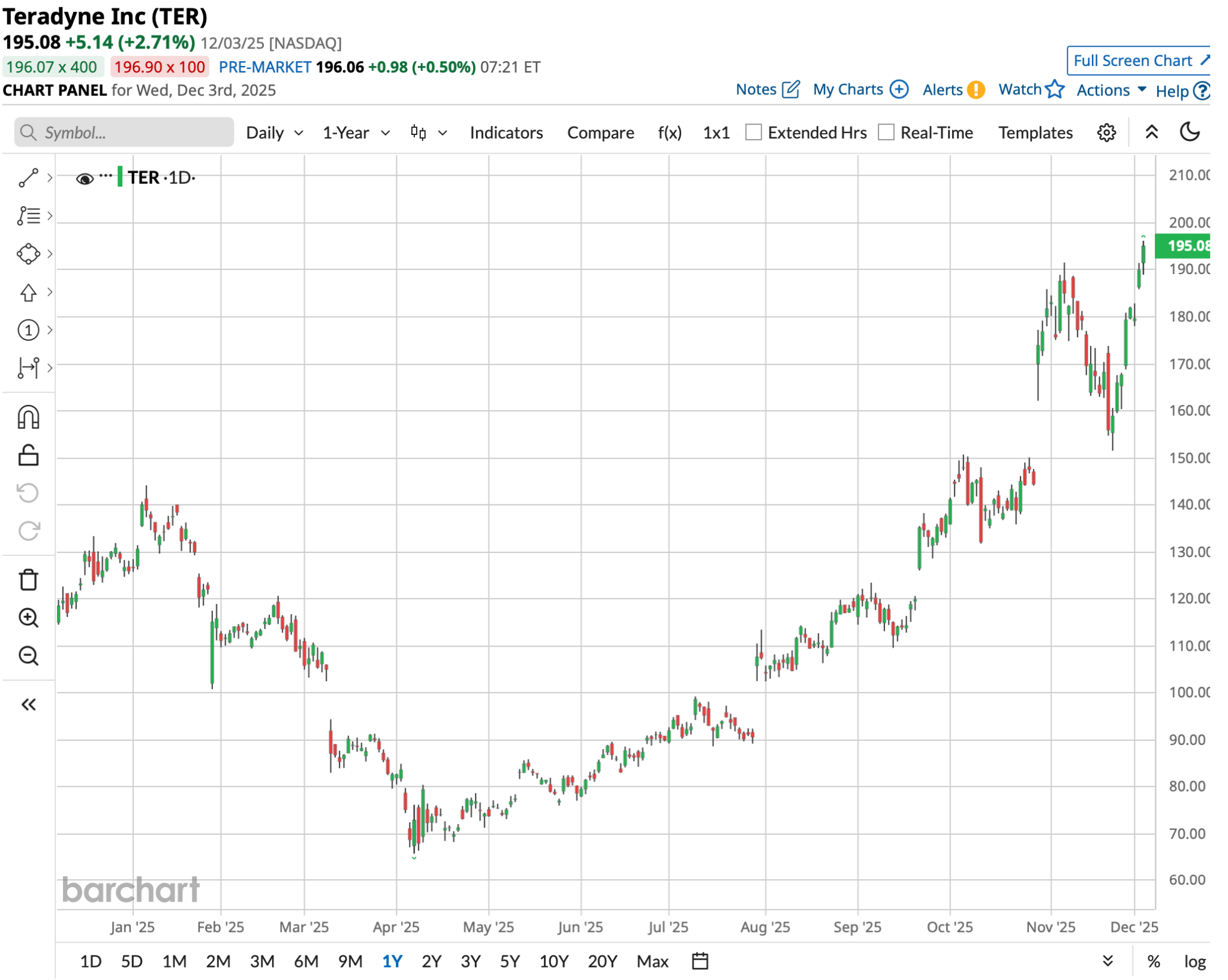Hide the TER series with eye icon
This screenshot has height=980, width=1228.
coord(85,179)
